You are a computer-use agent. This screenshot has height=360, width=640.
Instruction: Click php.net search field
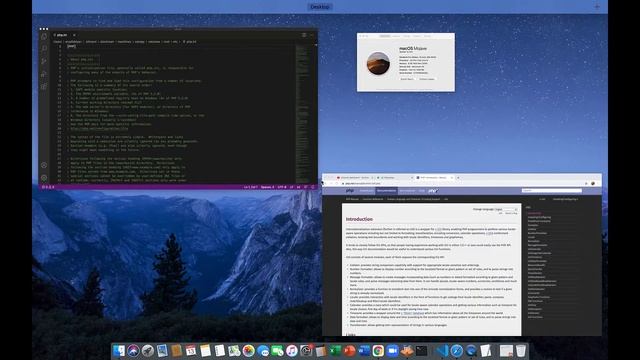click(x=551, y=191)
